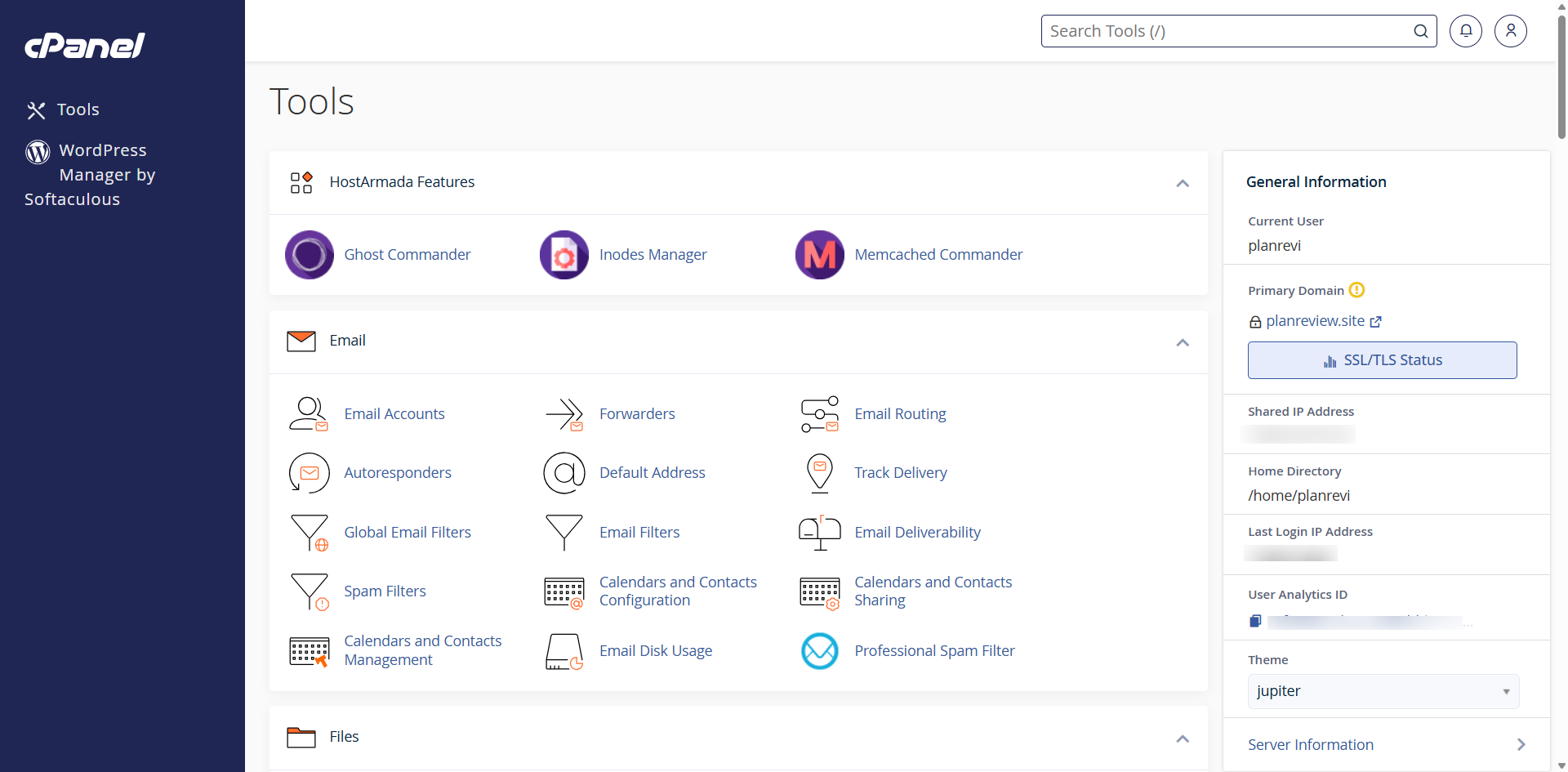
Task: Open the Email Filters link
Action: 639,533
